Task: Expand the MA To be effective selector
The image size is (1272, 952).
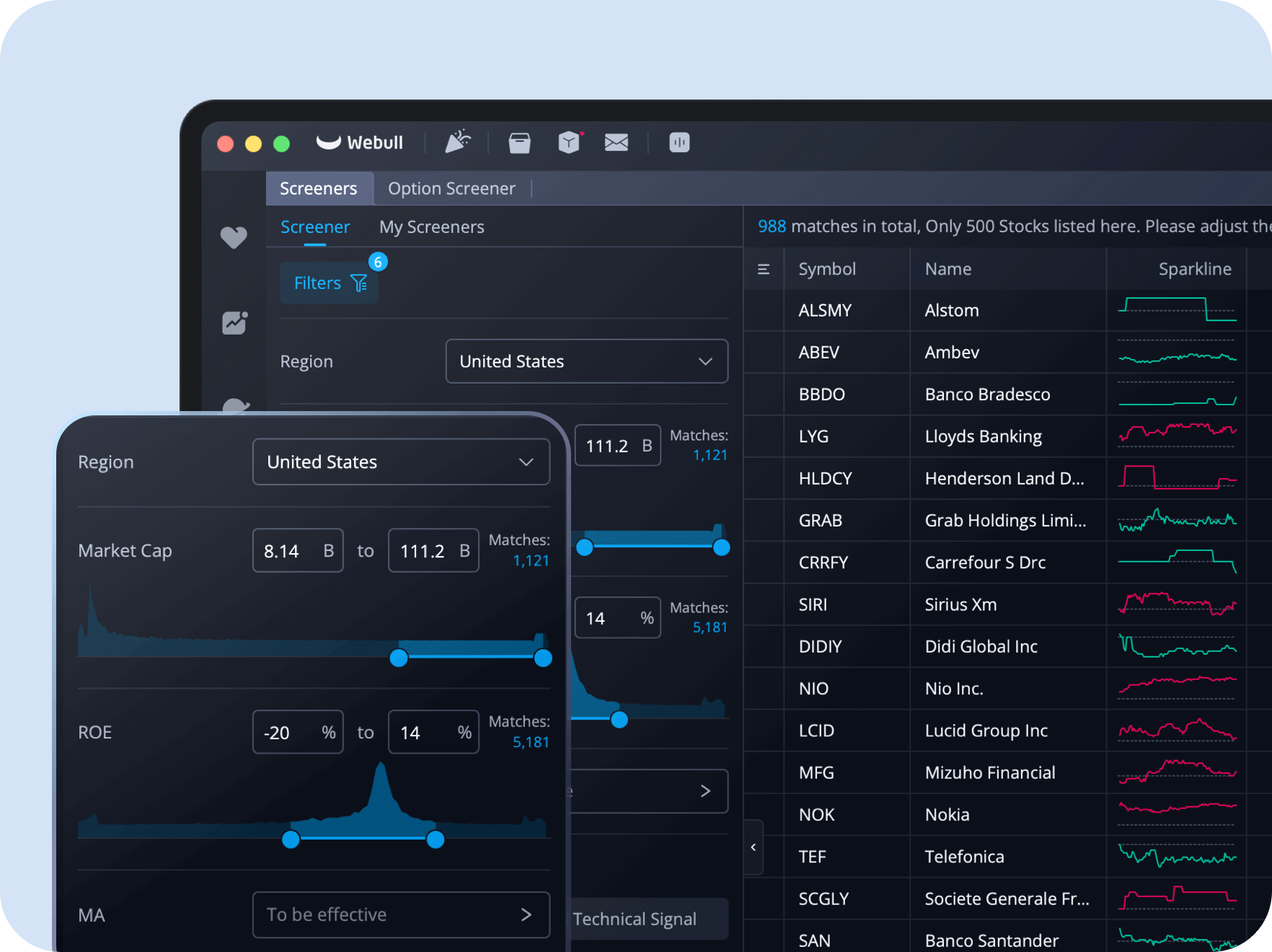Action: pyautogui.click(x=401, y=914)
